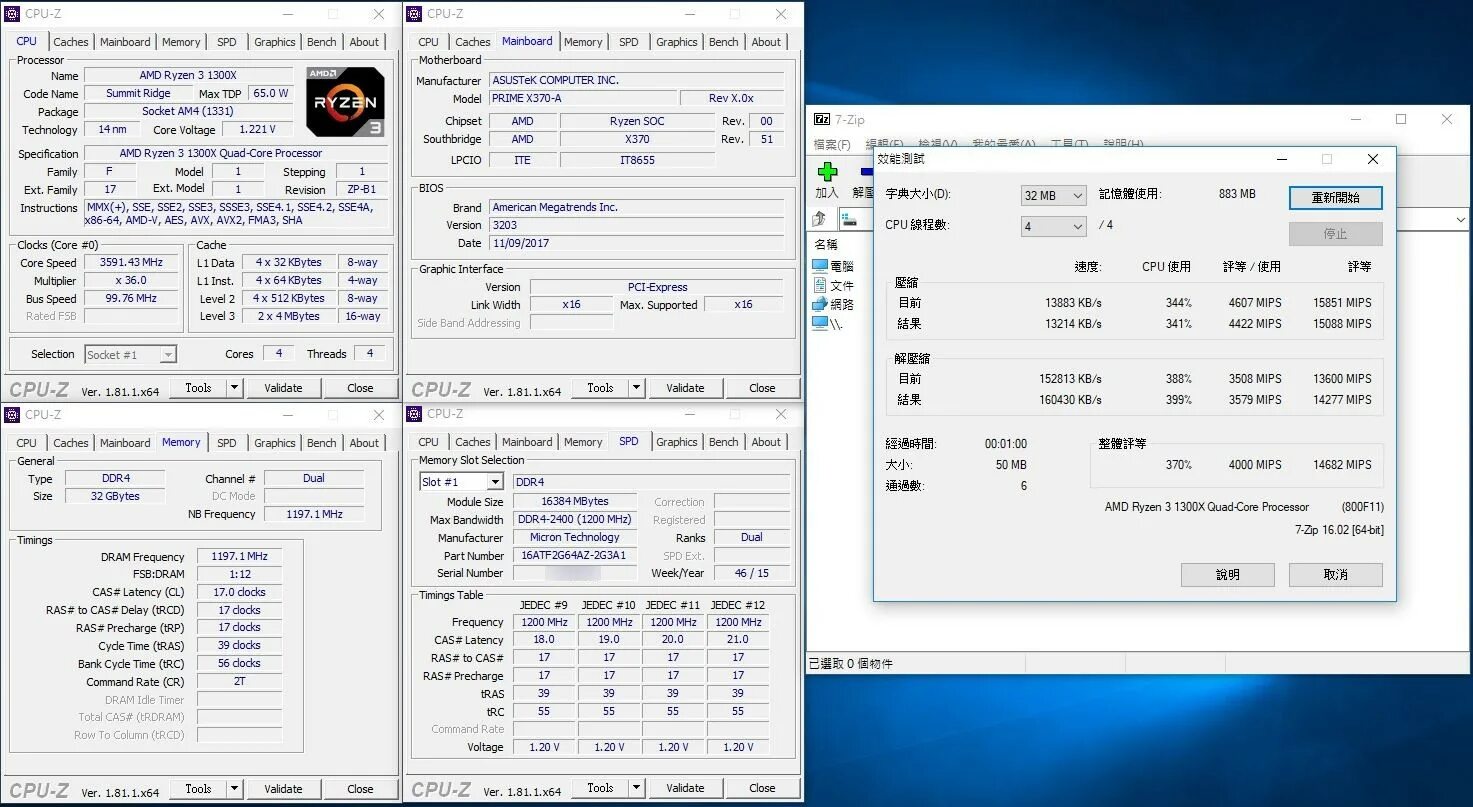1473x807 pixels.
Task: Expand the 7-Zip address bar dropdown arrow
Action: (x=1460, y=219)
